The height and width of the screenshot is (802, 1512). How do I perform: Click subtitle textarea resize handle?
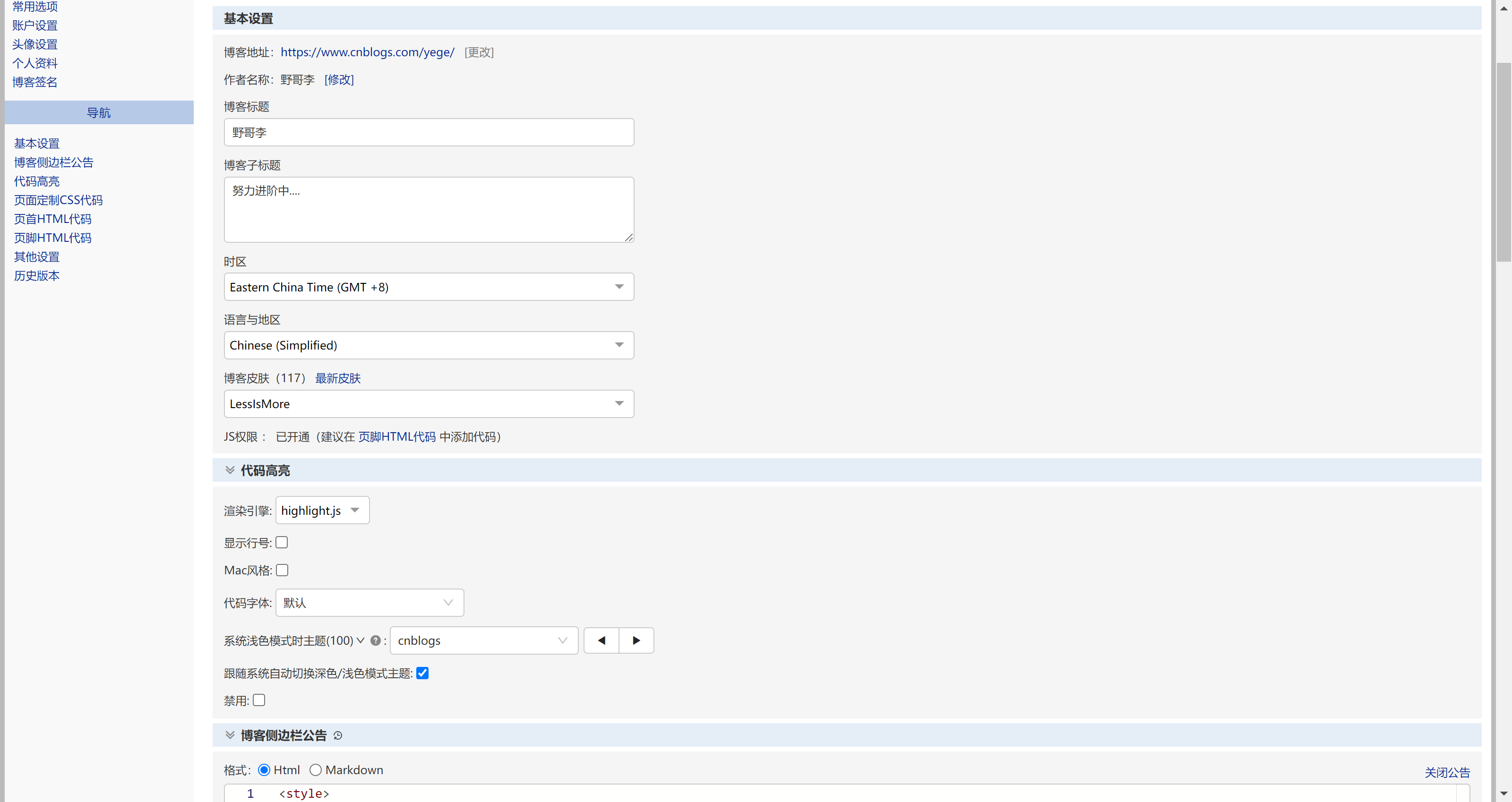pyautogui.click(x=628, y=238)
